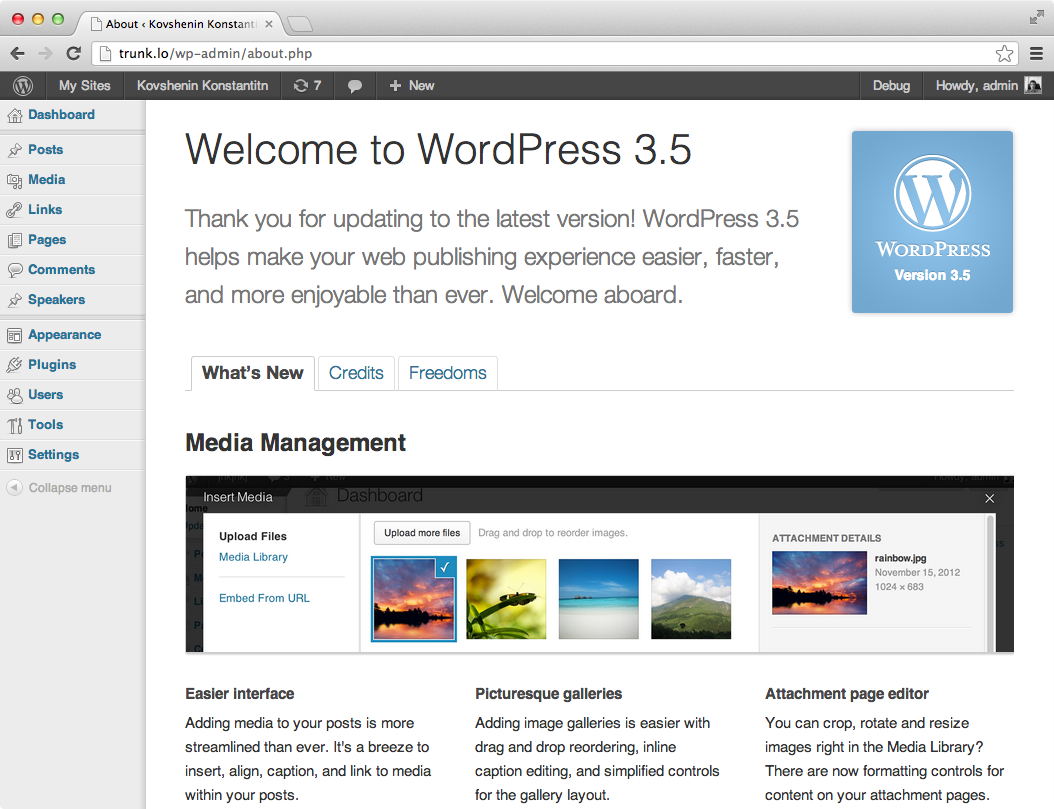Open the Chrome hamburger menu
The width and height of the screenshot is (1054, 809).
click(x=1037, y=54)
